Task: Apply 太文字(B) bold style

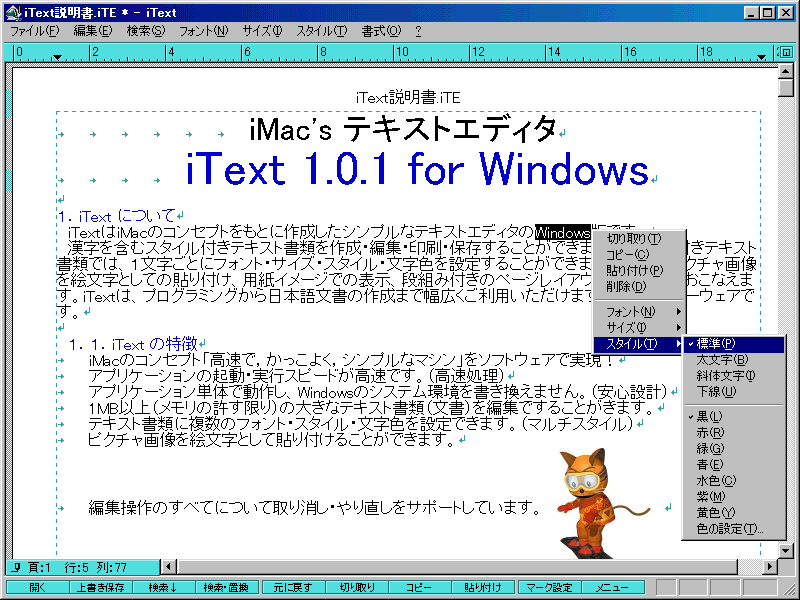Action: pos(734,360)
